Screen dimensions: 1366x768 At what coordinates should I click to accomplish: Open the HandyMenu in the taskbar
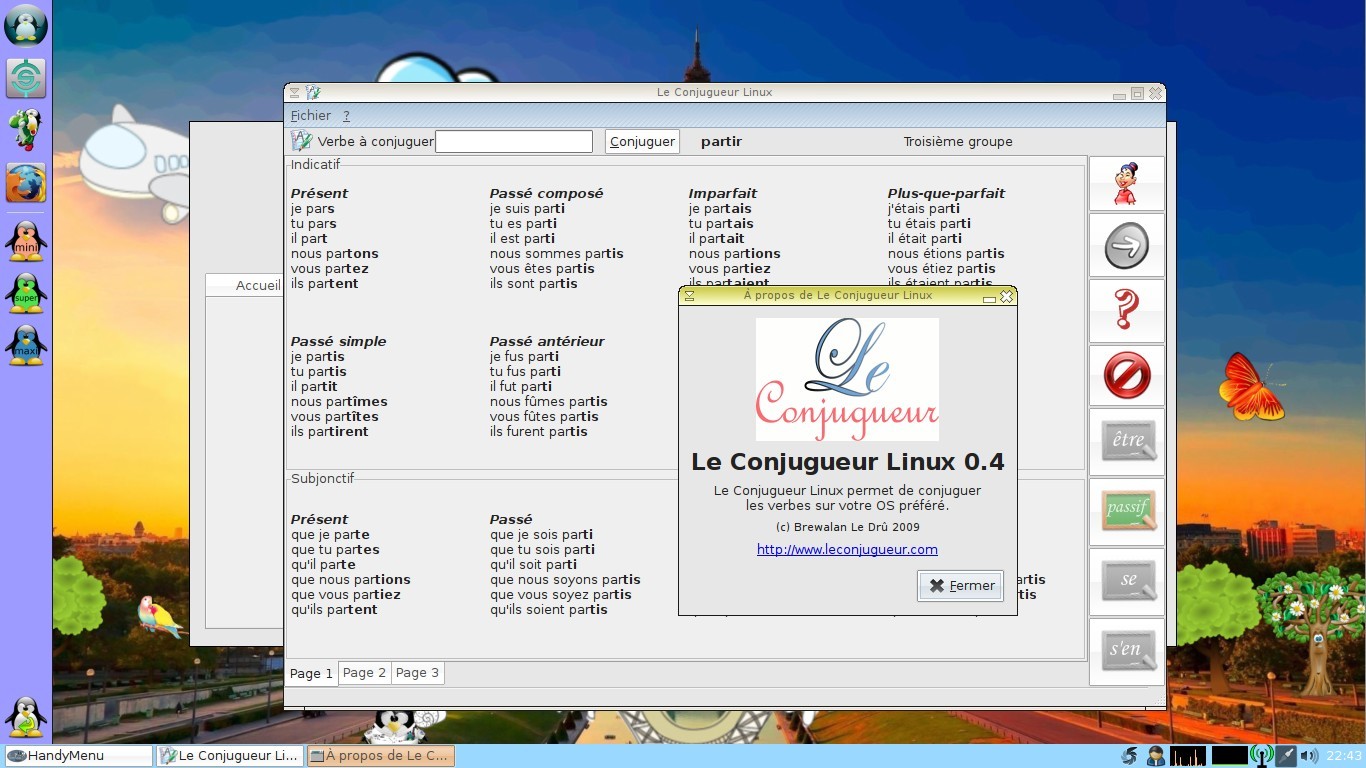79,756
